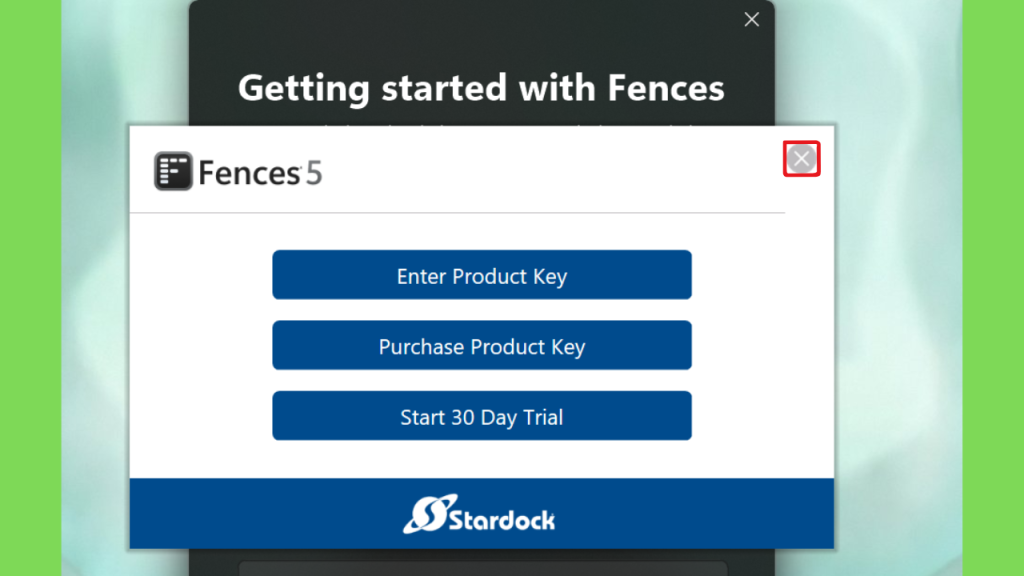This screenshot has height=576, width=1024.
Task: Click the Stardock swirl emblem icon
Action: point(429,514)
